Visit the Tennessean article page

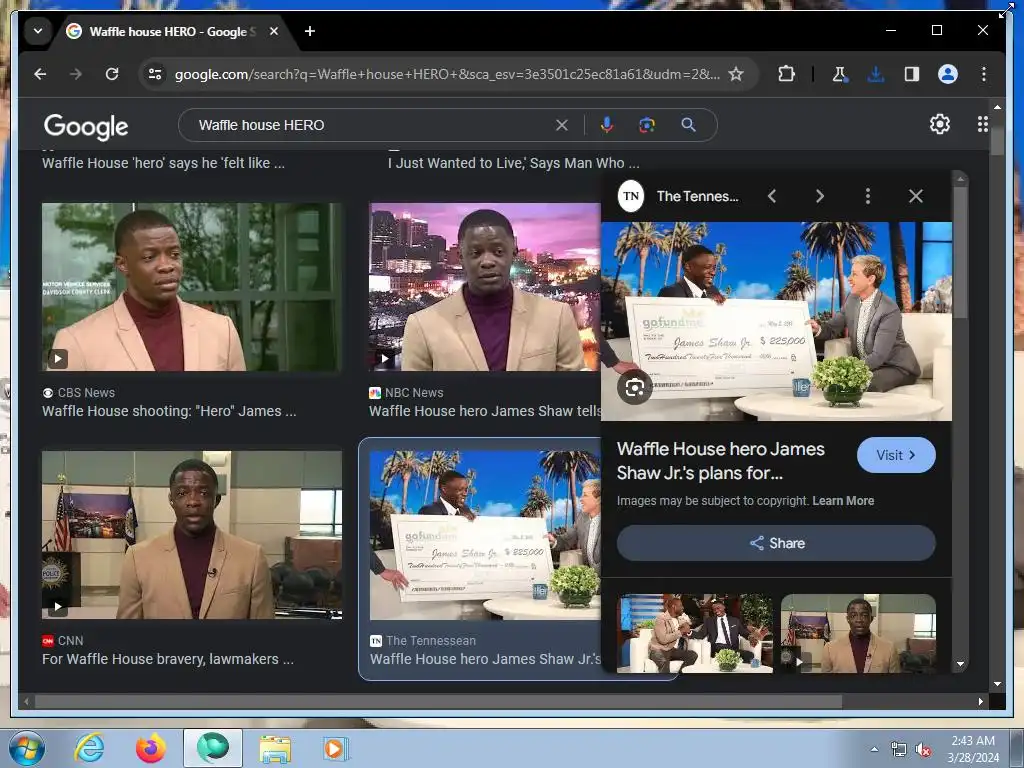point(896,455)
